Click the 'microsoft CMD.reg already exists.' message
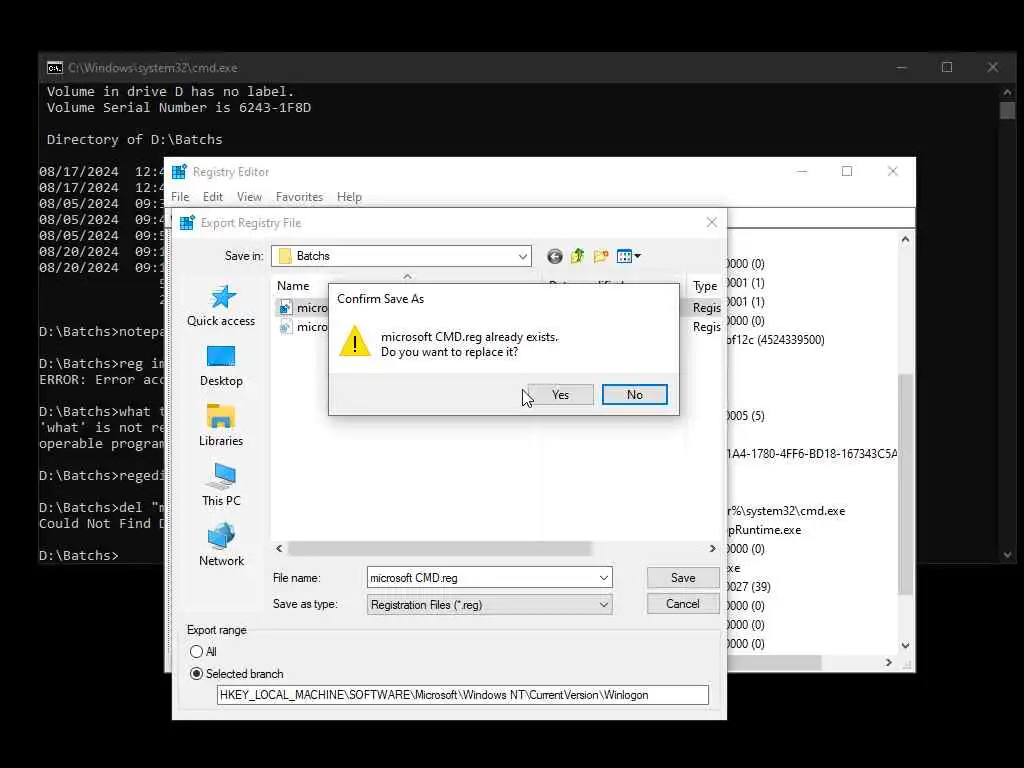This screenshot has width=1024, height=768. pyautogui.click(x=470, y=337)
